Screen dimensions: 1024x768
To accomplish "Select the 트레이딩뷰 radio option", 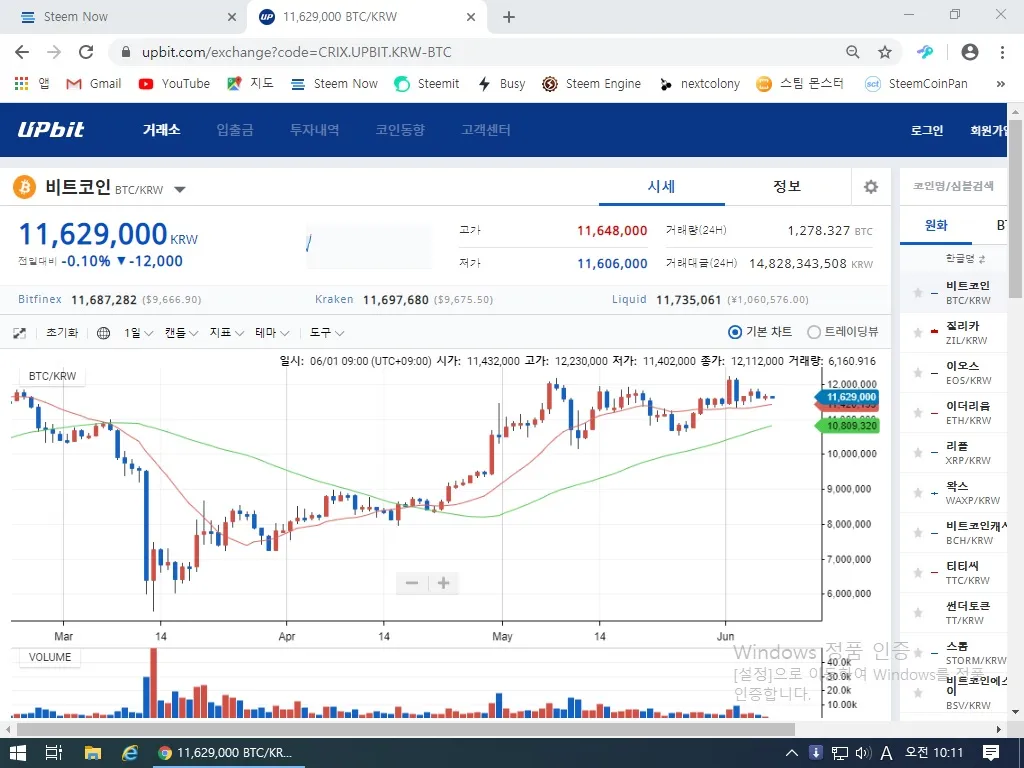I will (x=814, y=332).
